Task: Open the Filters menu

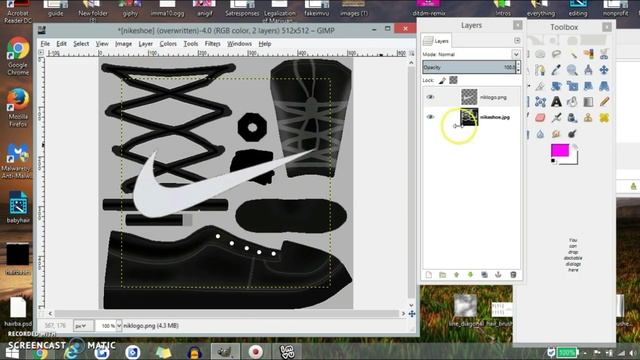Action: [212, 44]
